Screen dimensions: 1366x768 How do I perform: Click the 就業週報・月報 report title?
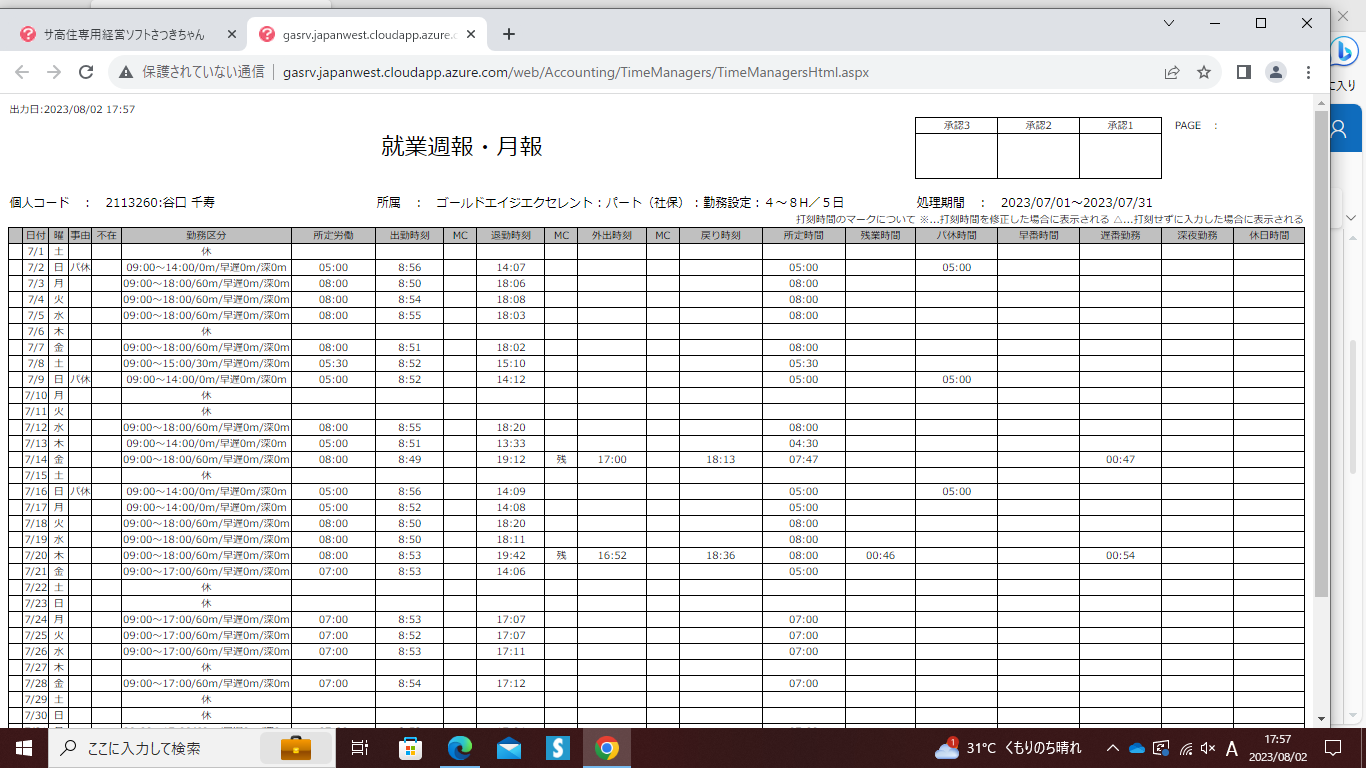462,146
